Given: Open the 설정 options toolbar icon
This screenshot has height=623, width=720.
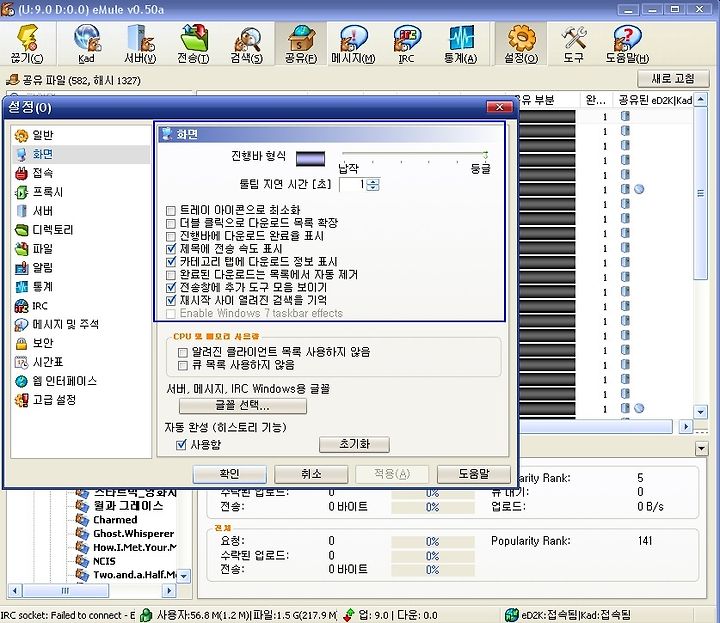Looking at the screenshot, I should pyautogui.click(x=521, y=44).
